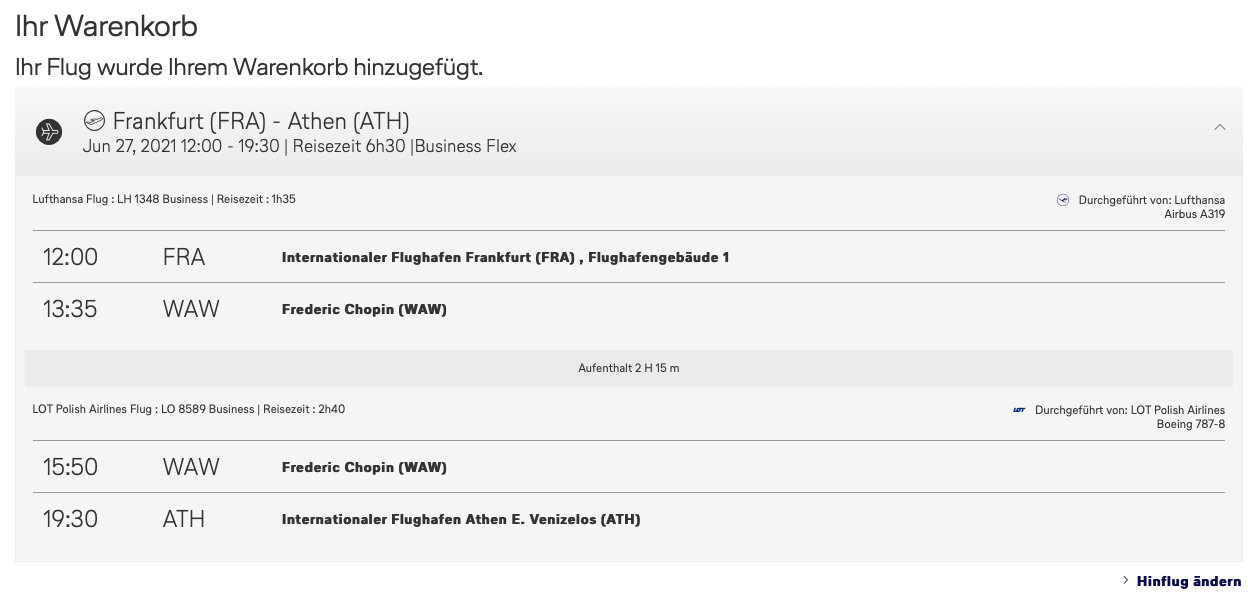1253x594 pixels.
Task: Click the ATH airport code
Action: pyautogui.click(x=184, y=519)
